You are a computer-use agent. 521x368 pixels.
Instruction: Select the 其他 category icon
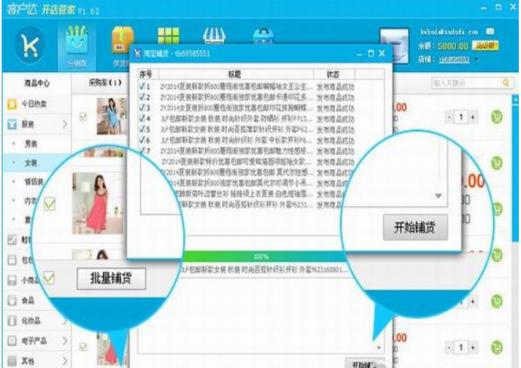(x=12, y=361)
